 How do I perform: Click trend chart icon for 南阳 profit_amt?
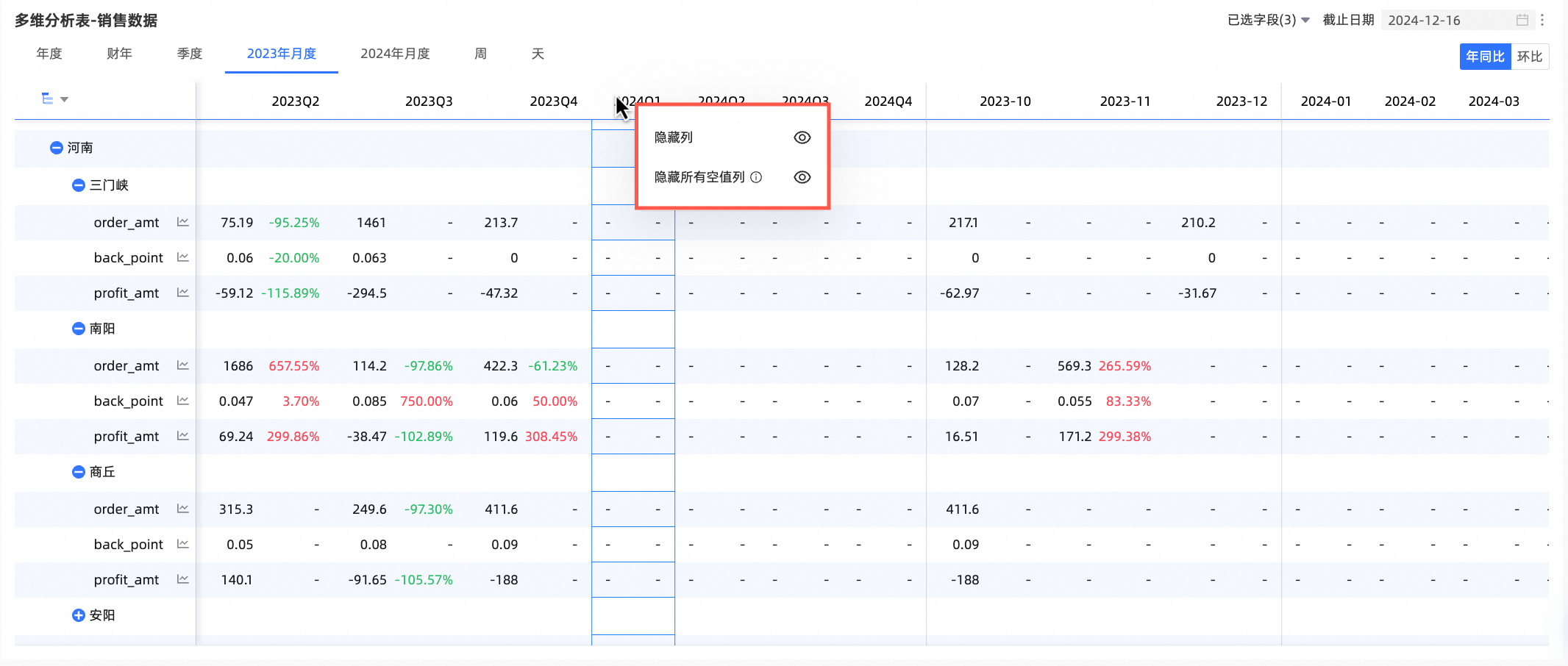(182, 436)
